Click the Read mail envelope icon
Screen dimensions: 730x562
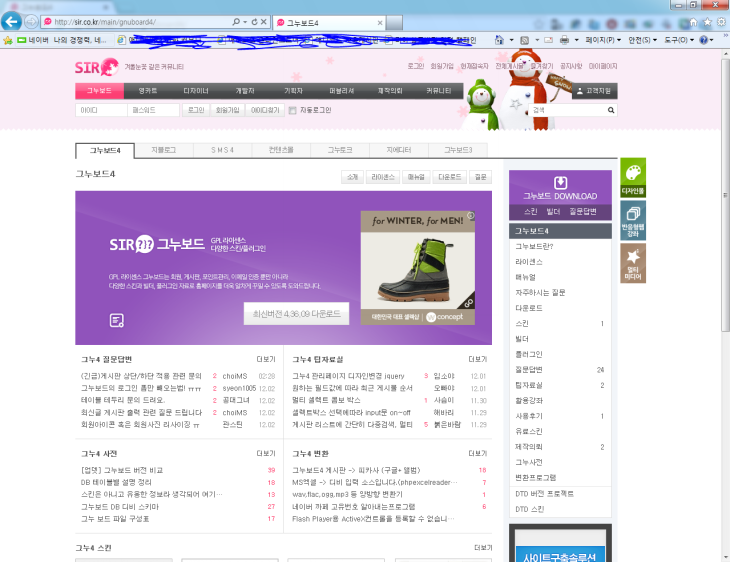[548, 41]
